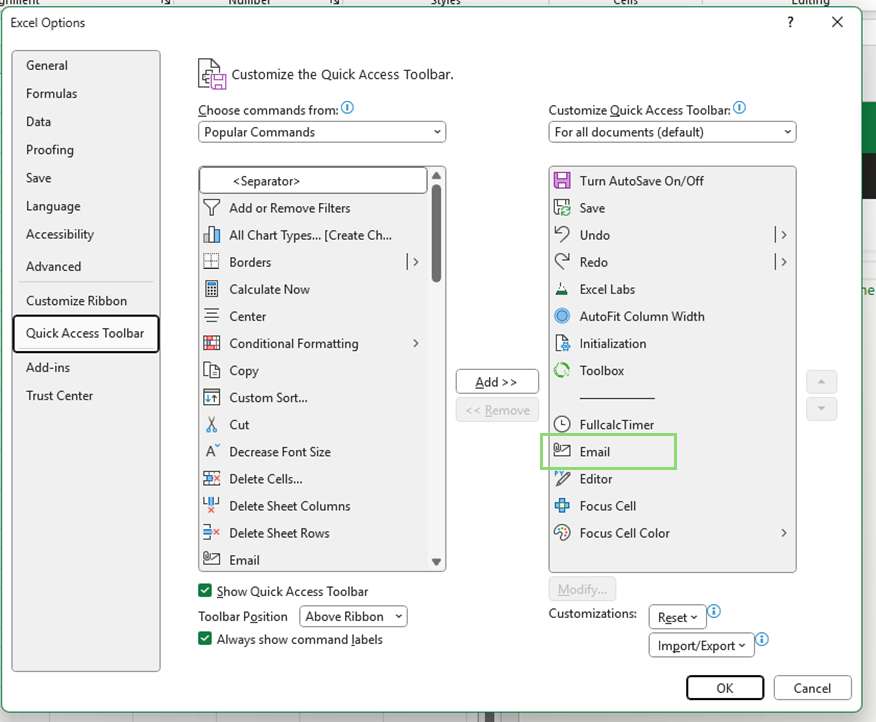
Task: Click the AutoFit Column Width circle icon
Action: point(562,316)
